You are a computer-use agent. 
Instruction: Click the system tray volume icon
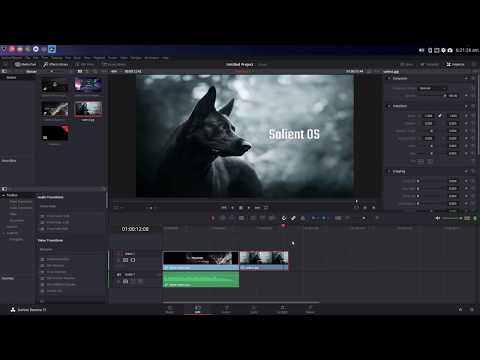point(421,50)
